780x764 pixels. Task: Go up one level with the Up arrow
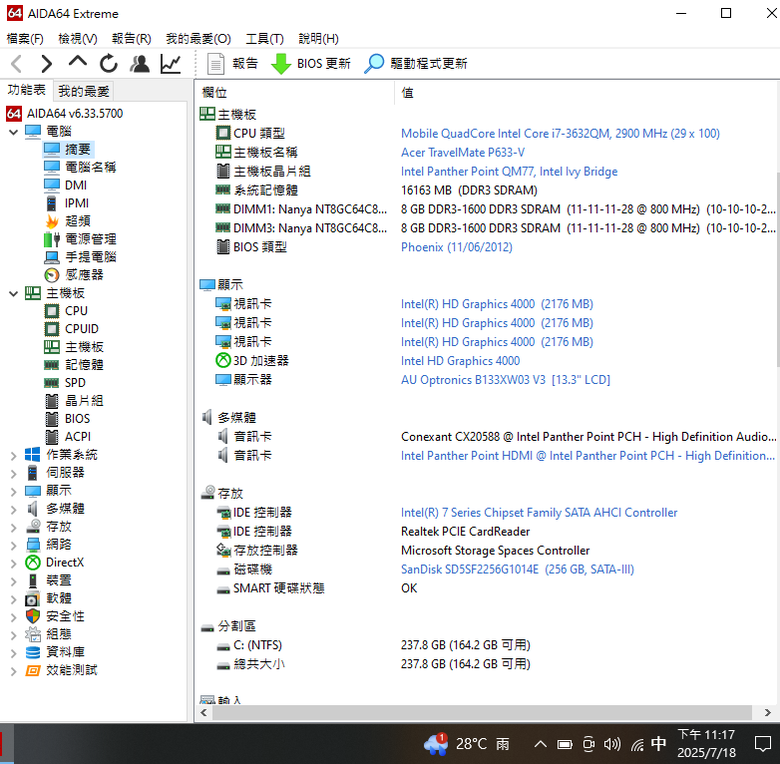(78, 62)
